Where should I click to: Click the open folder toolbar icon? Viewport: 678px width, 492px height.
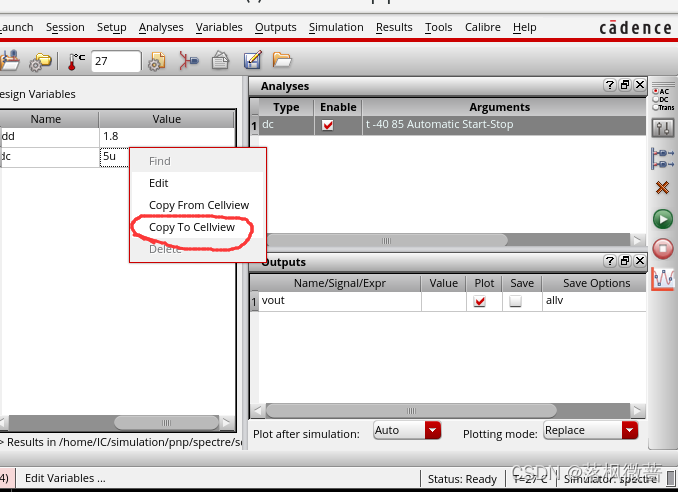[x=282, y=61]
